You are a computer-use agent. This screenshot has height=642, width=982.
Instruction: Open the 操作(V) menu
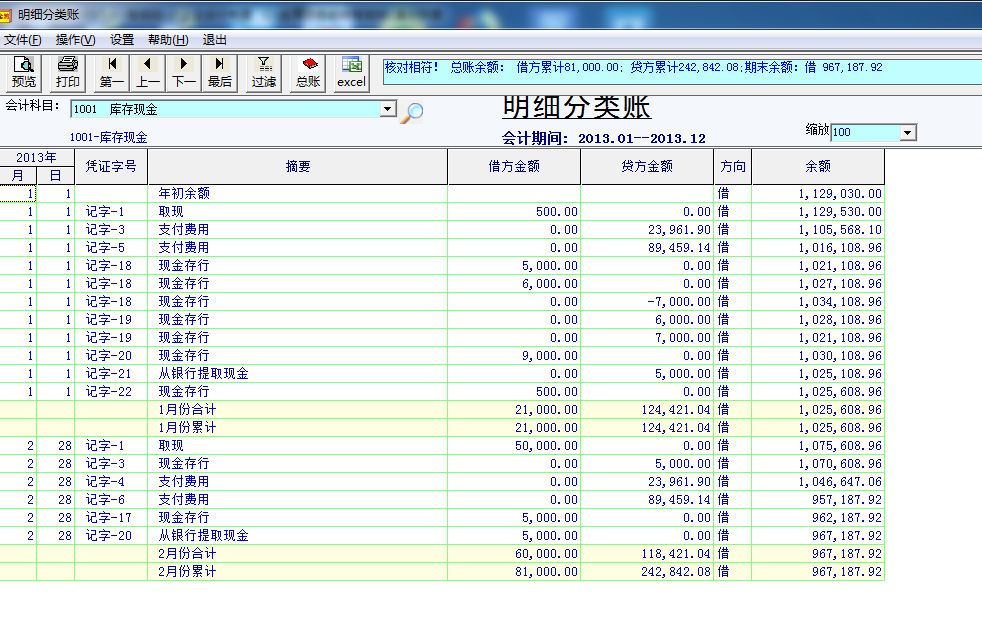[75, 40]
